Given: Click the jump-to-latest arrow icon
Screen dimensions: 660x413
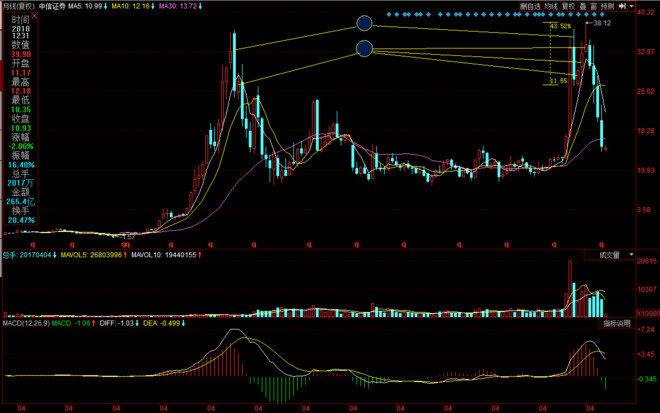Looking at the screenshot, I should tap(622, 6).
